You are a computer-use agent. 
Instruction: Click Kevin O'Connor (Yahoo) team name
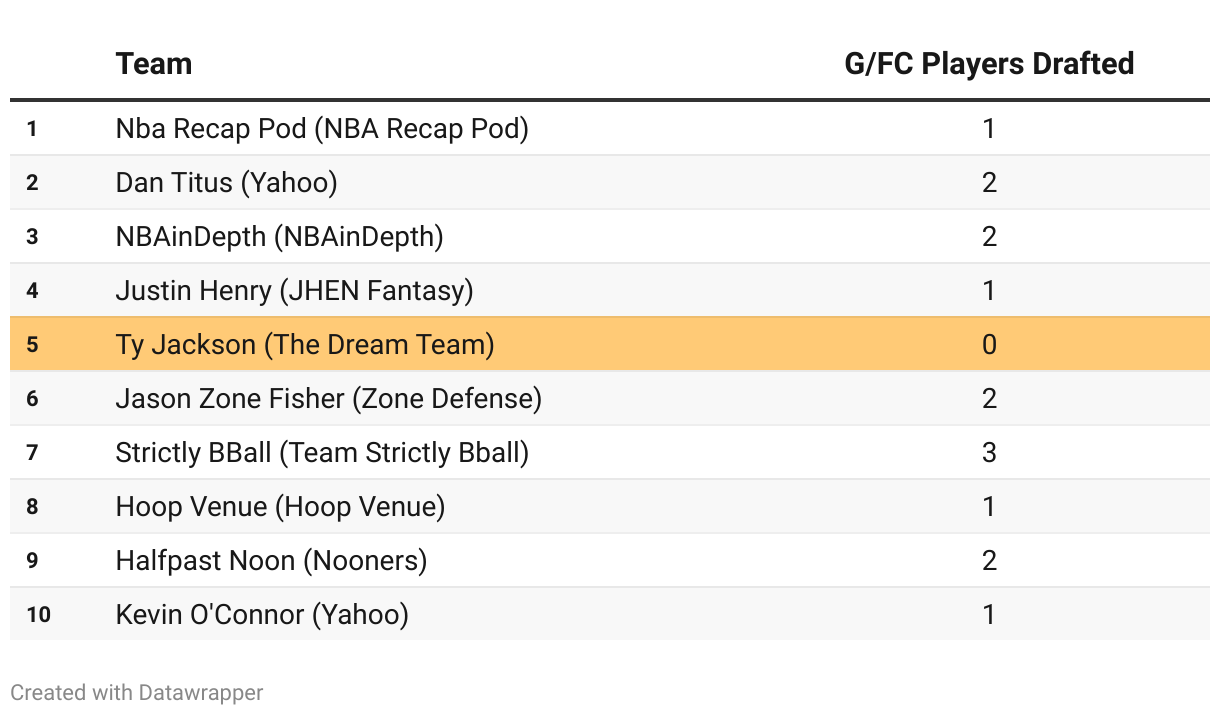[x=262, y=614]
